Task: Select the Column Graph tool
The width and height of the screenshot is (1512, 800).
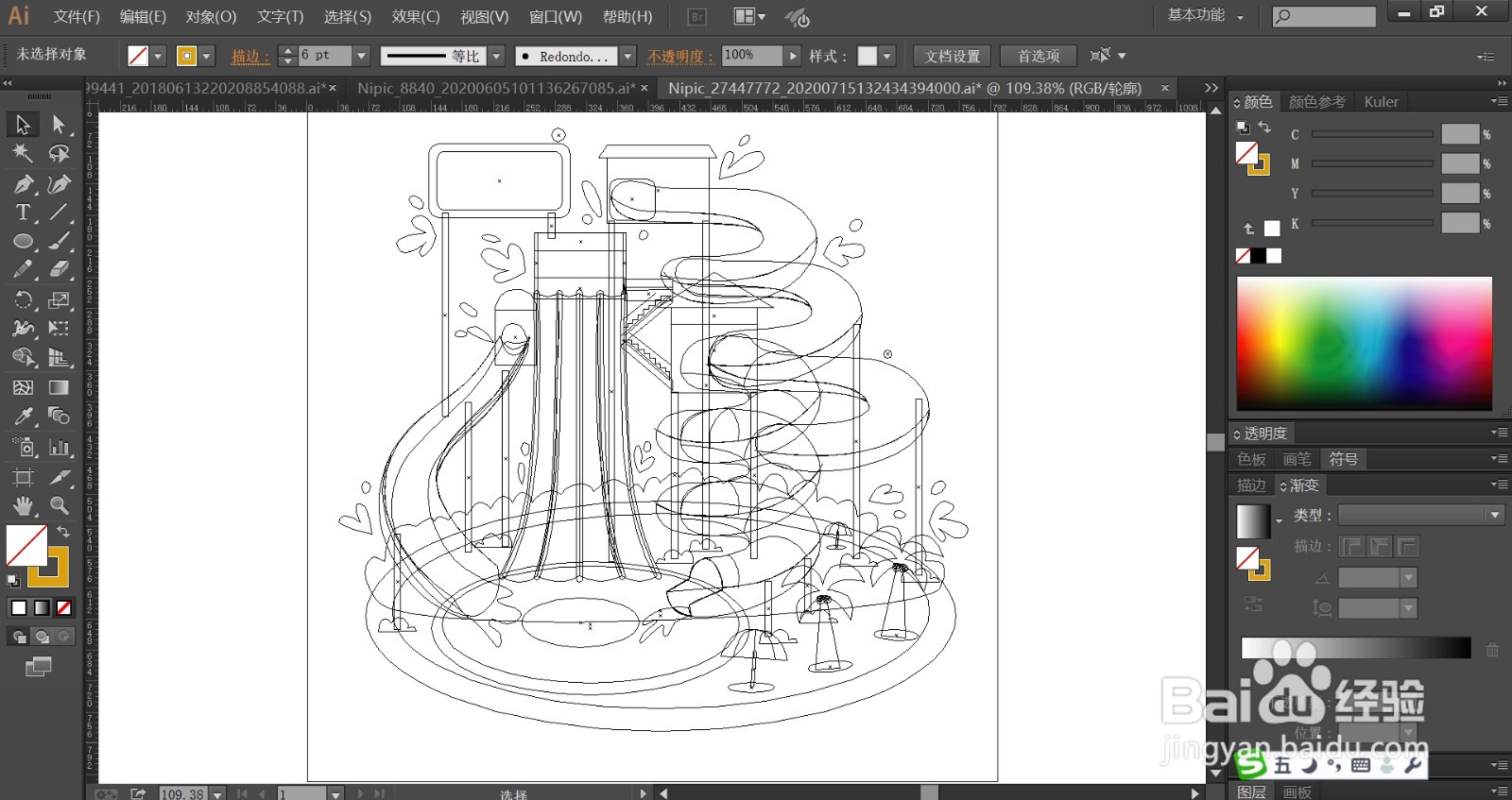Action: tap(59, 447)
